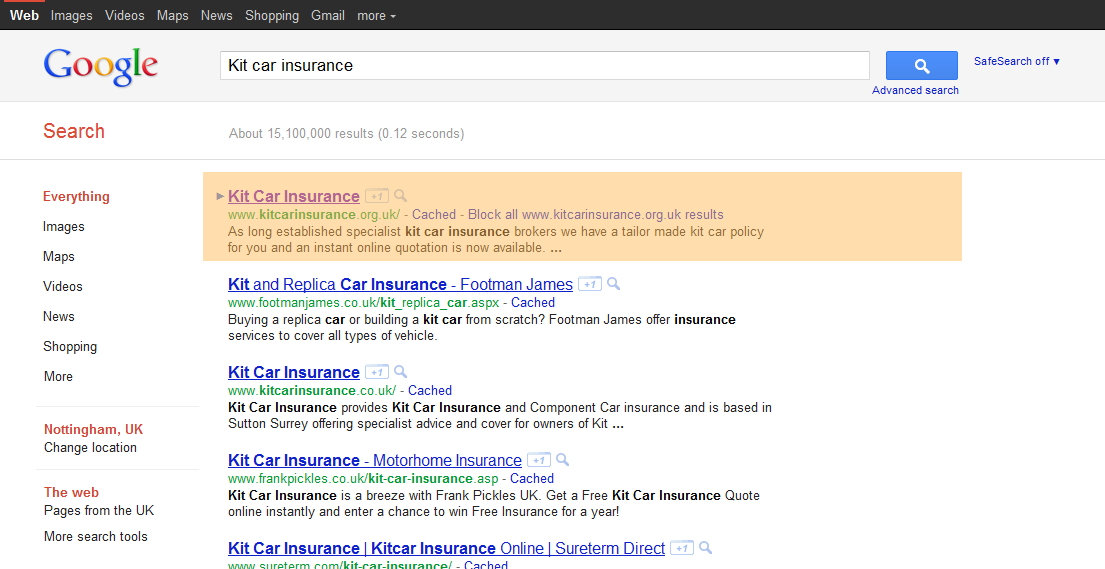Click the www.footmanjames.co.uk/kit_replica_car.aspx URL text
Image resolution: width=1105 pixels, height=569 pixels.
364,302
